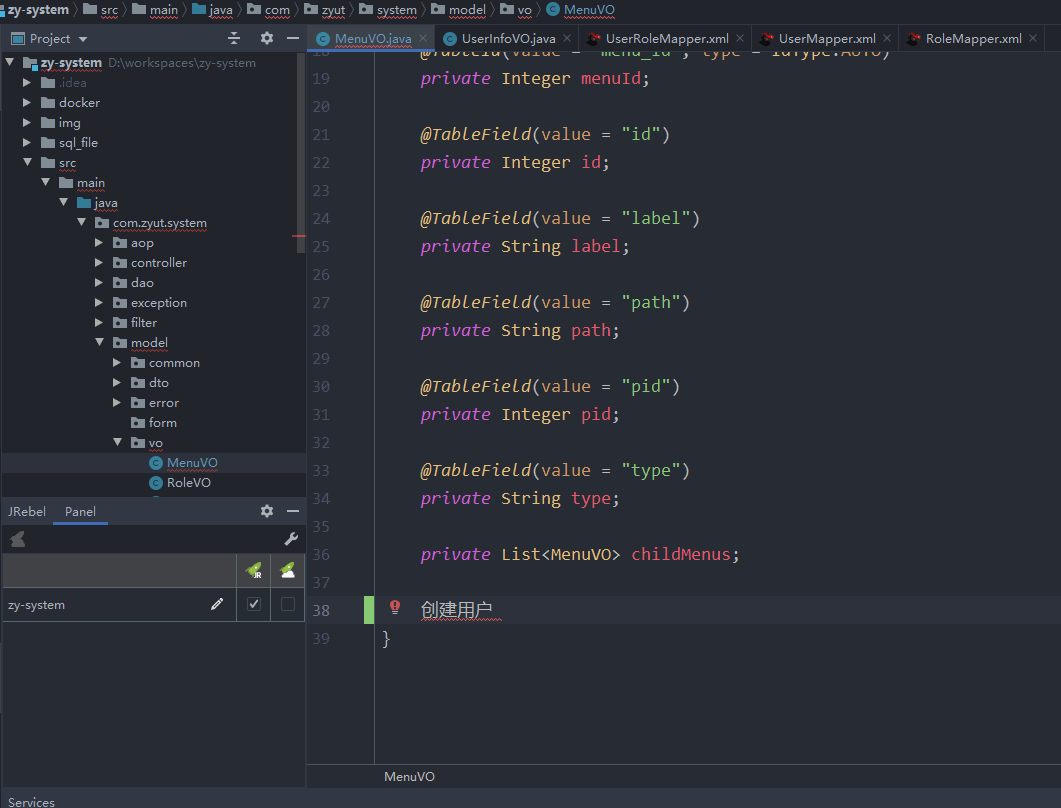Click the Scroll from Source icon
The image size is (1061, 808).
234,36
